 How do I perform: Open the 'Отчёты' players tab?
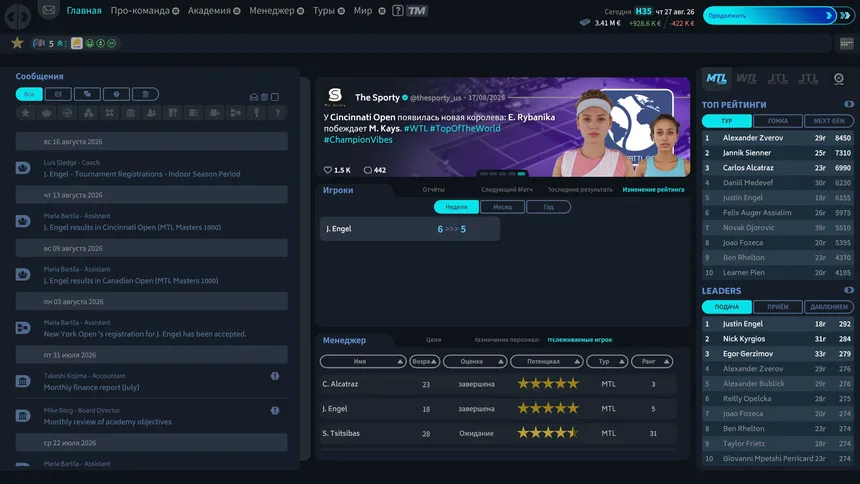pos(433,189)
